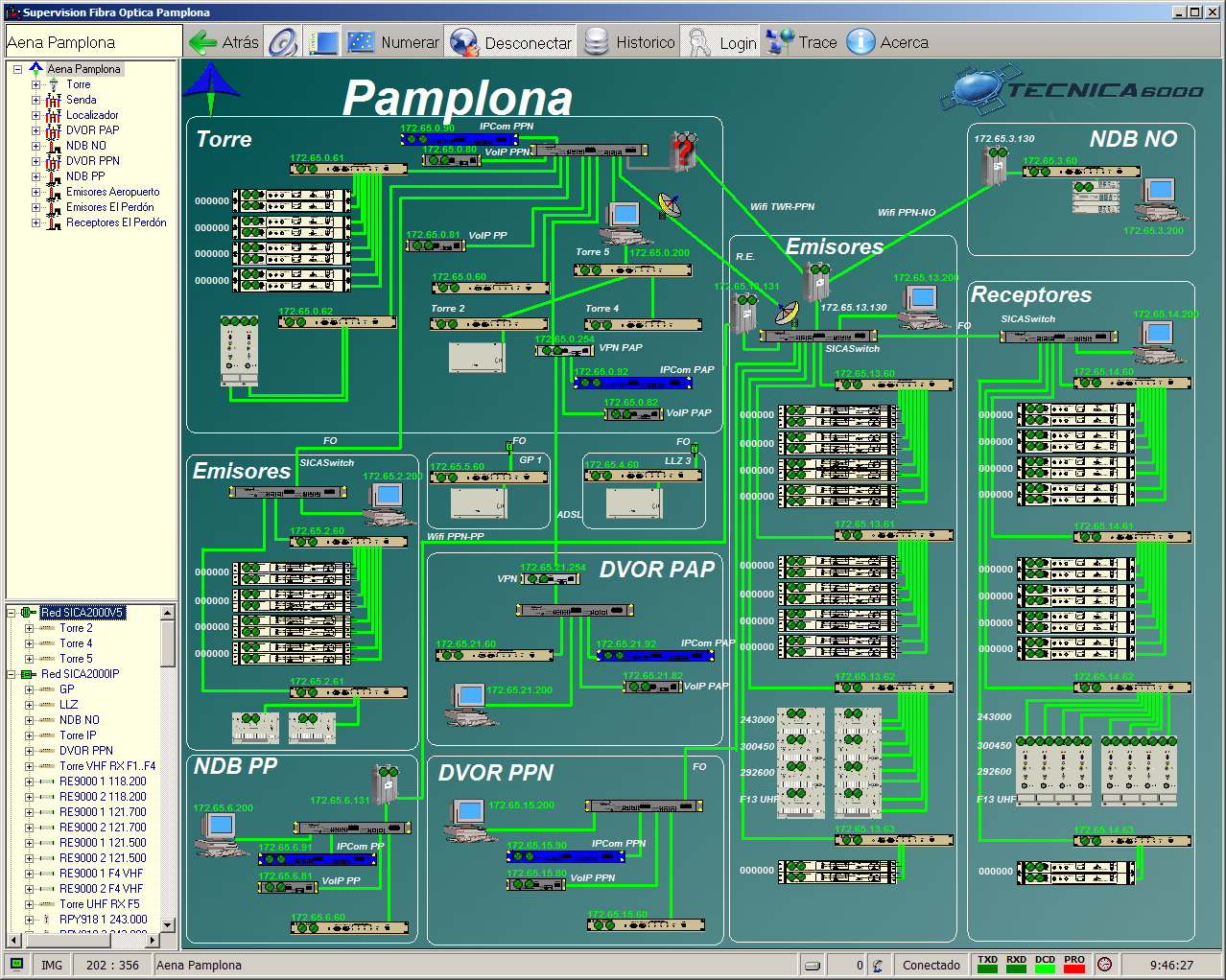Collapse the Red SICA2000V5 node

[x=12, y=613]
